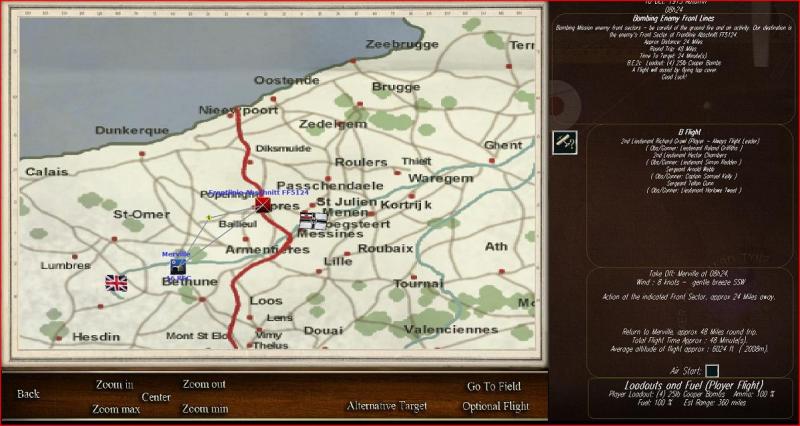Image resolution: width=800 pixels, height=426 pixels.
Task: Click the red target marker near Ypres
Action: pyautogui.click(x=263, y=205)
